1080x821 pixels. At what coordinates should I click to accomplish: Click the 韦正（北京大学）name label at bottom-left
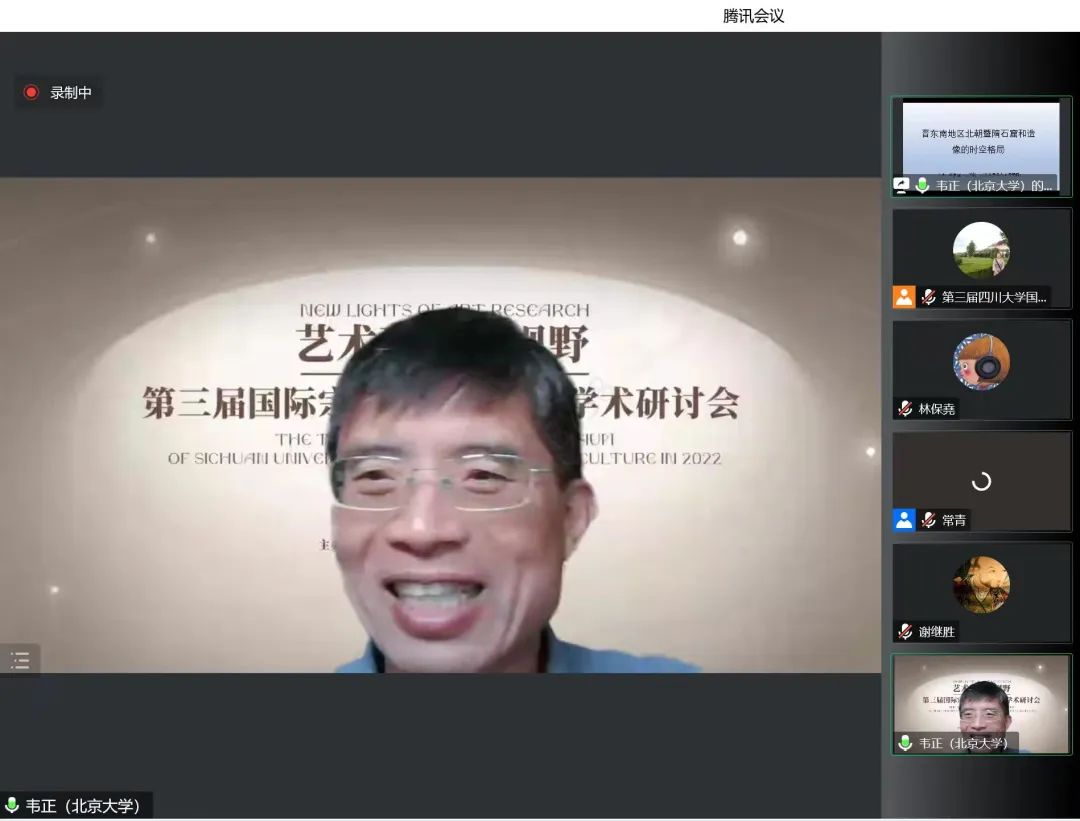coord(84,806)
